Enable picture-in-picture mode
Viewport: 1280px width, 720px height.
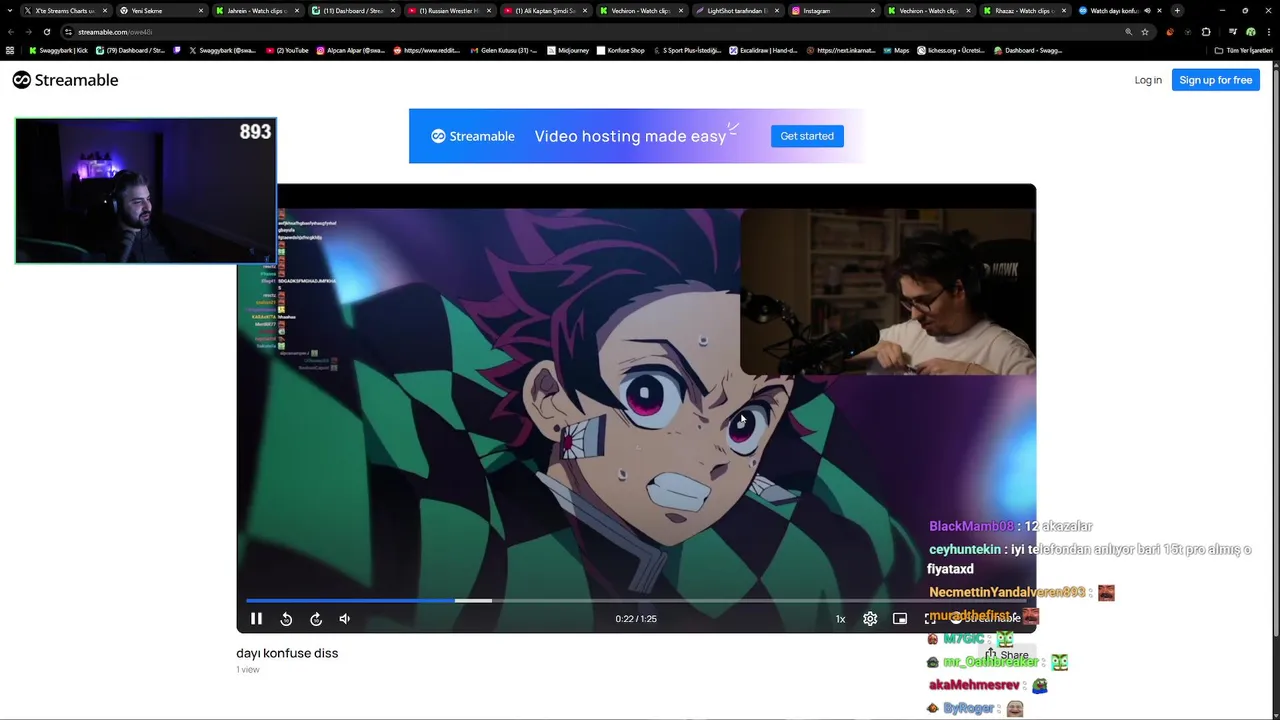[900, 619]
